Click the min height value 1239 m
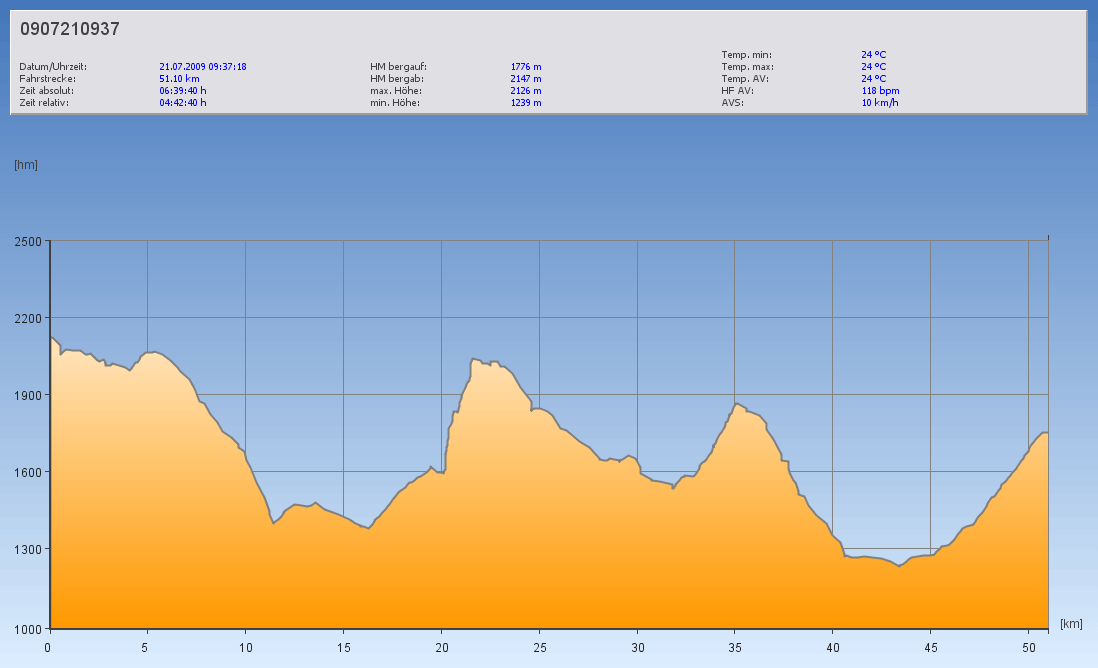 coord(526,103)
